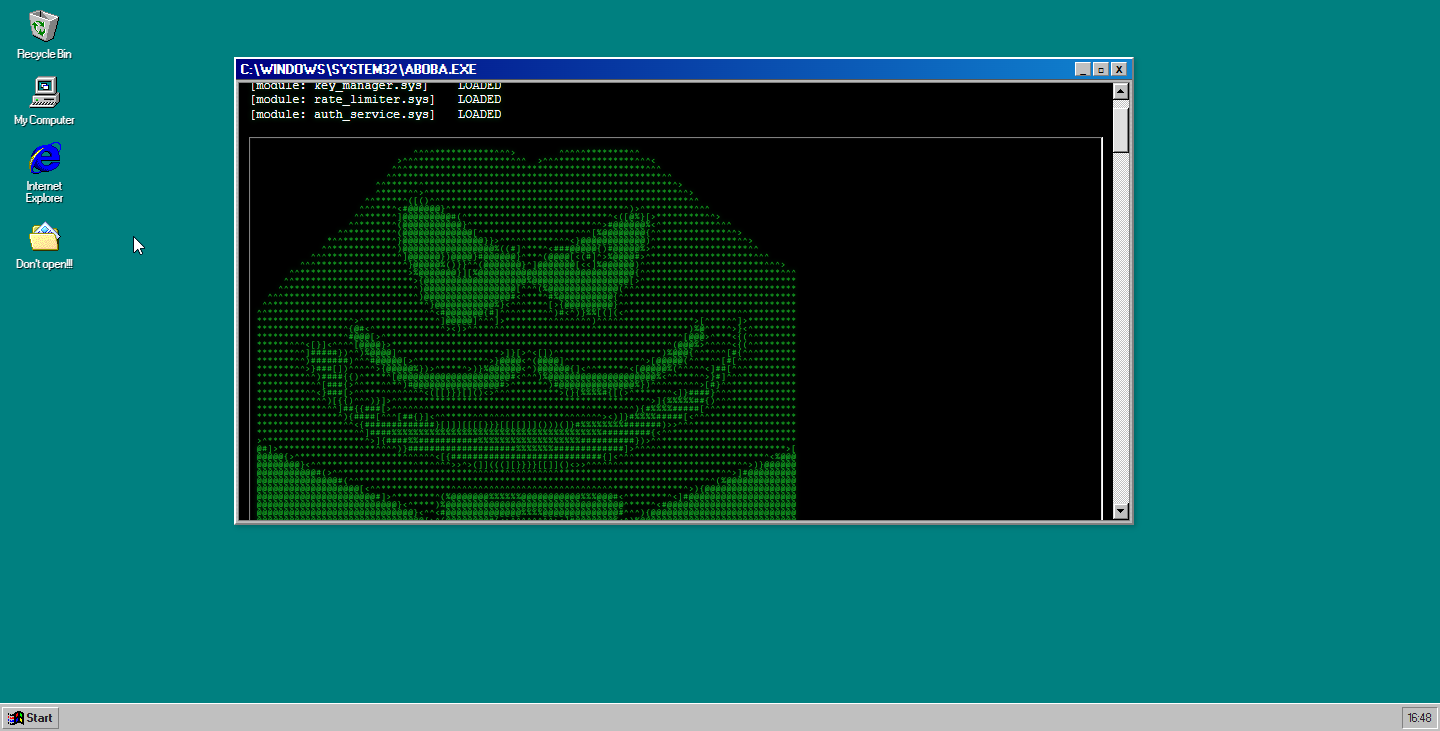Click the C:\WINDOWS\SYSTEM32\ABOBA.EXE title bar text
This screenshot has height=731, width=1440.
[358, 69]
